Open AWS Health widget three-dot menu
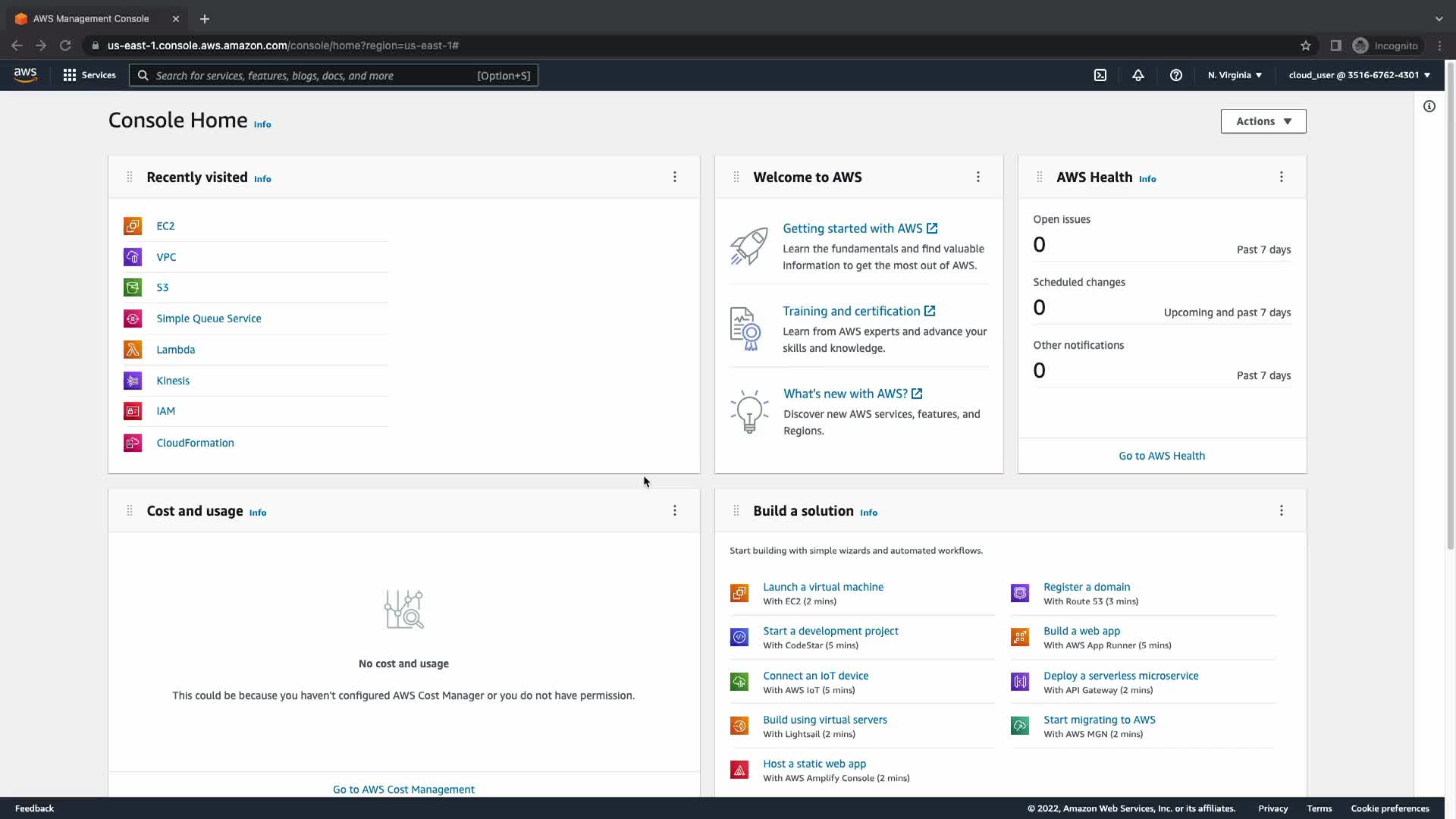The image size is (1456, 819). [1282, 177]
